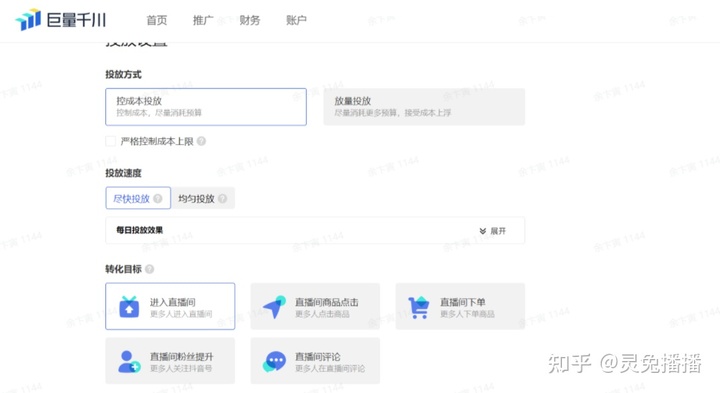
Task: Click help icon inside 尽快投放
Action: coord(158,198)
